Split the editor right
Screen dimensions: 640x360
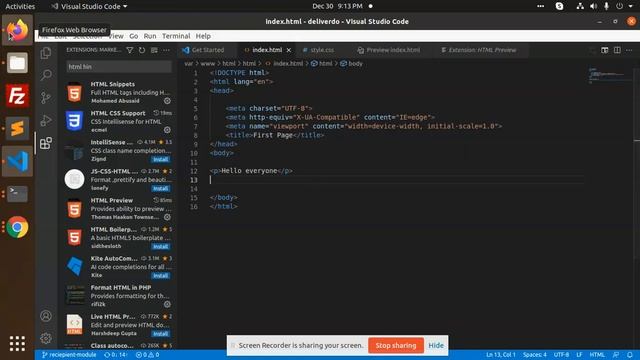click(617, 50)
